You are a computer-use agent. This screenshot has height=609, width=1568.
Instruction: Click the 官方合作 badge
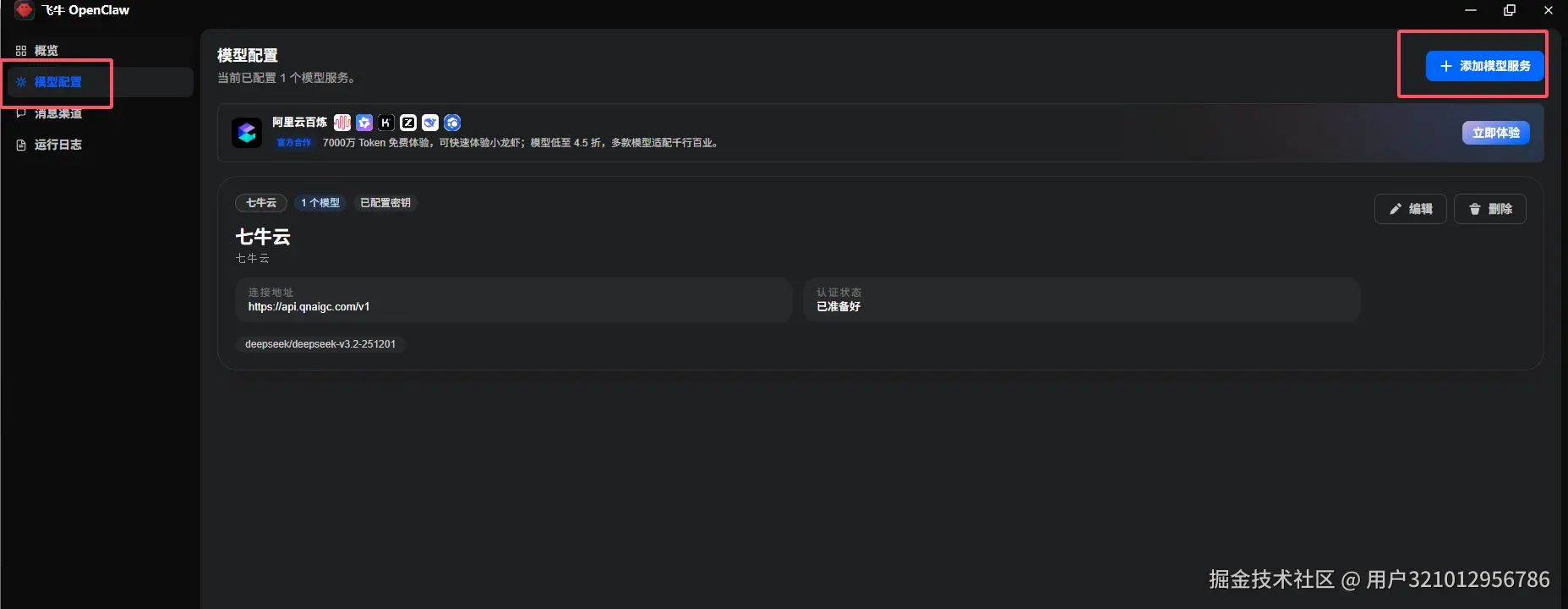pyautogui.click(x=294, y=143)
